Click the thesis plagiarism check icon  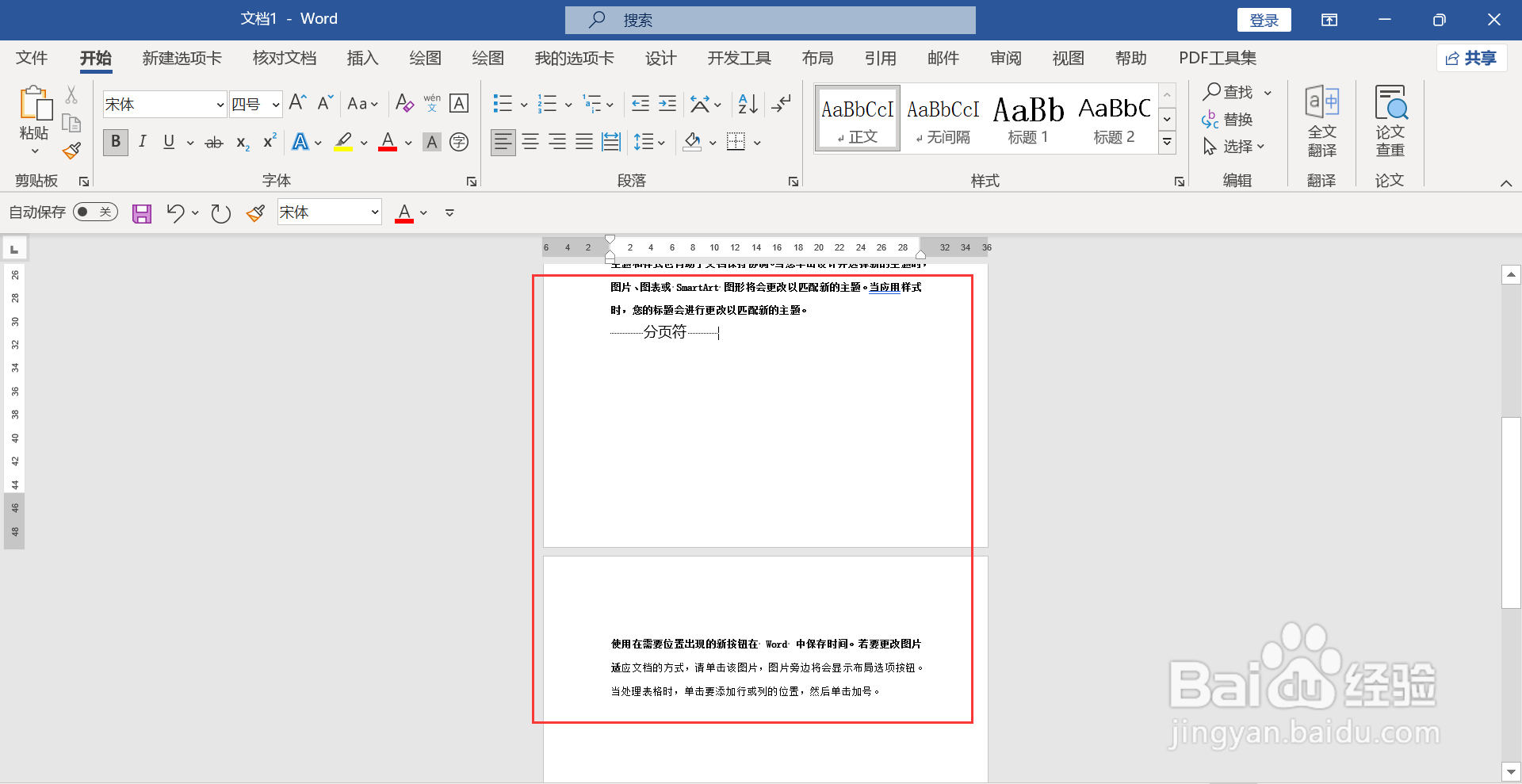pos(1390,122)
